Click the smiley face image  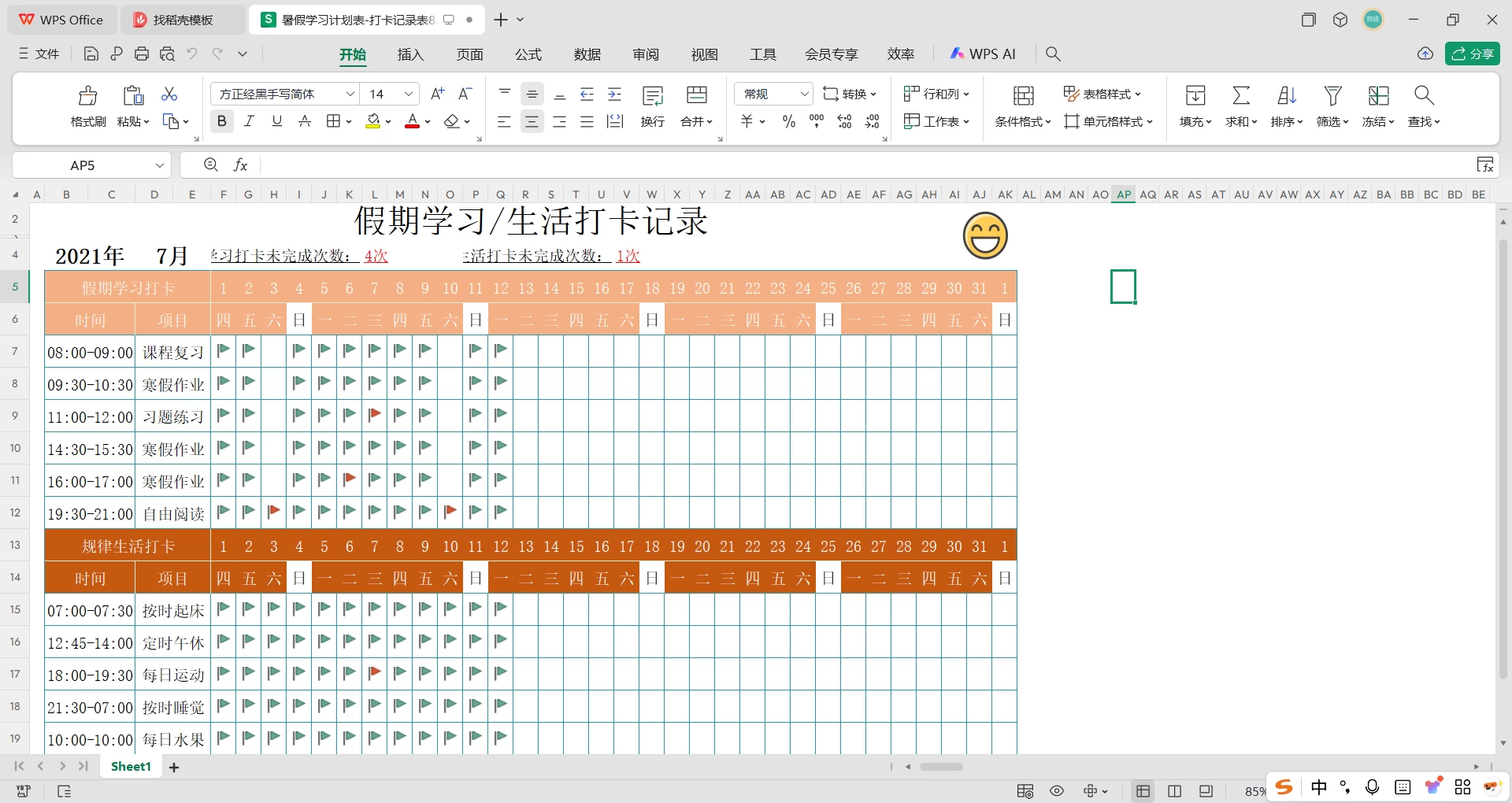coord(985,235)
